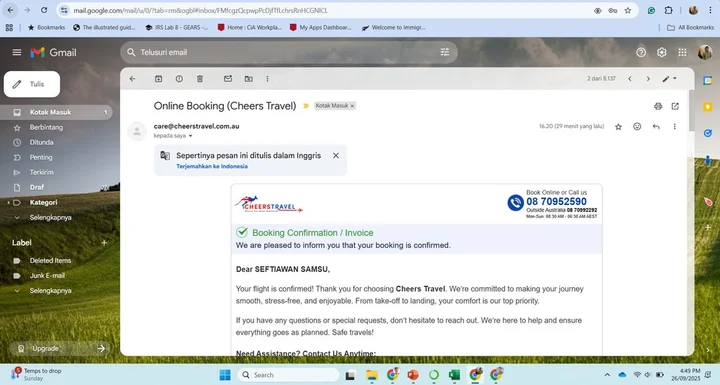Star the message from care@cheerstravel.com.au

(619, 127)
